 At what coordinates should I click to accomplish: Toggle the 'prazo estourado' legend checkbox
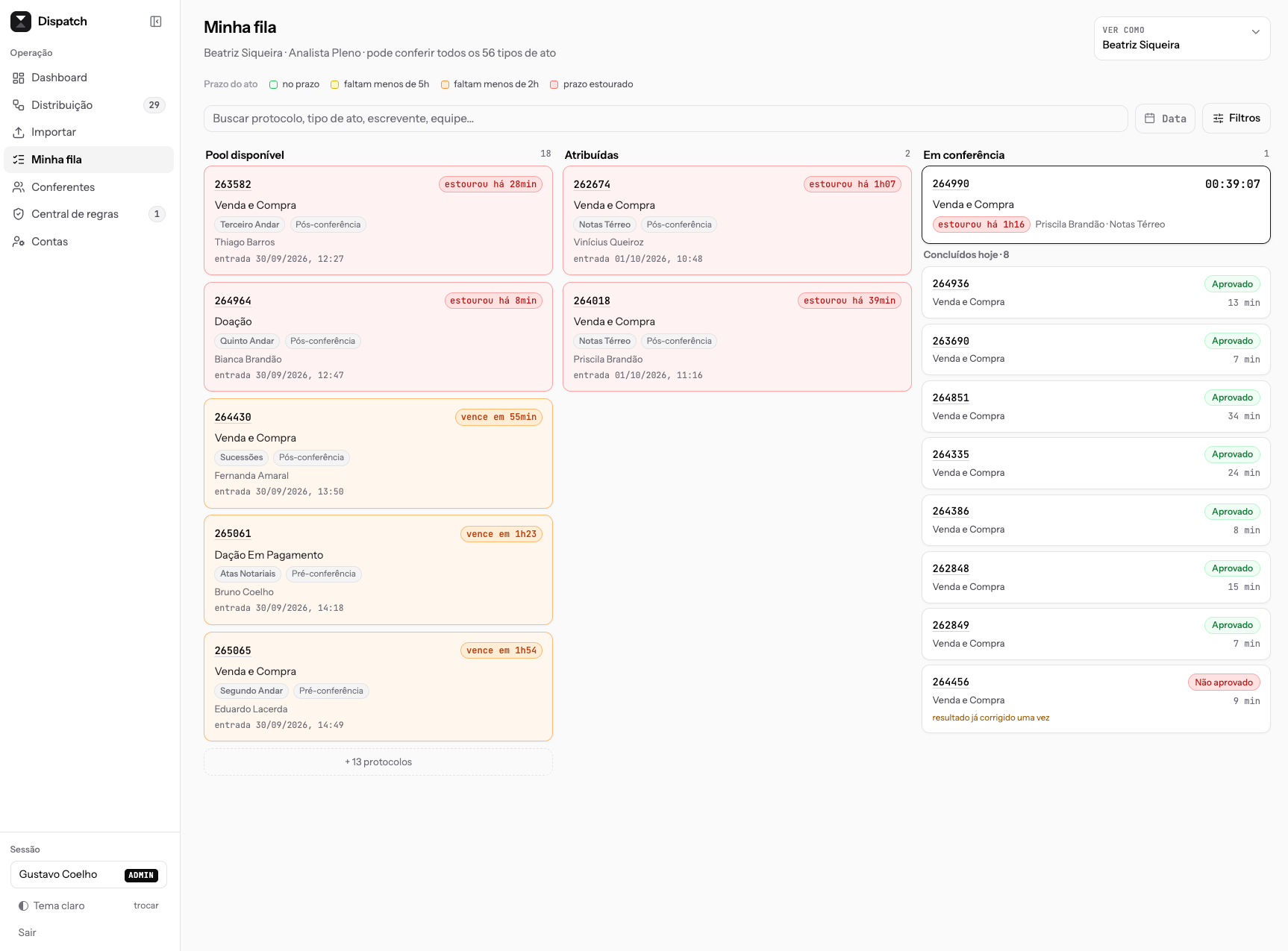[554, 84]
